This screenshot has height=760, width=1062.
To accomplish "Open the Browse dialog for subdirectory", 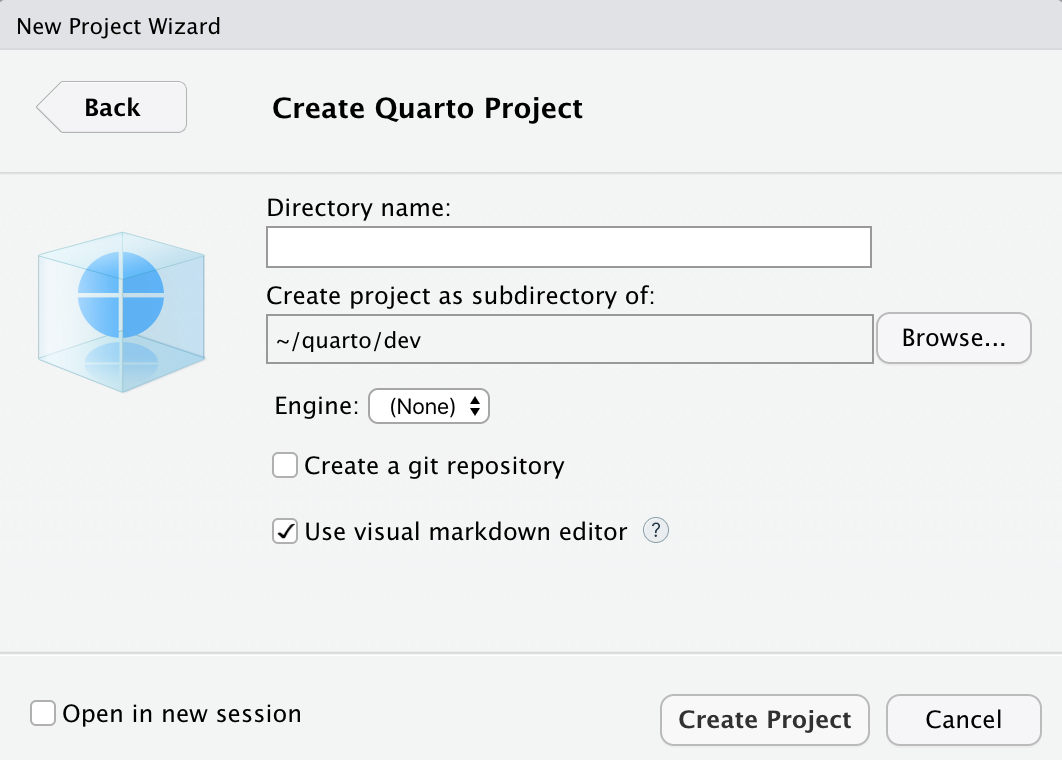I will pyautogui.click(x=952, y=338).
